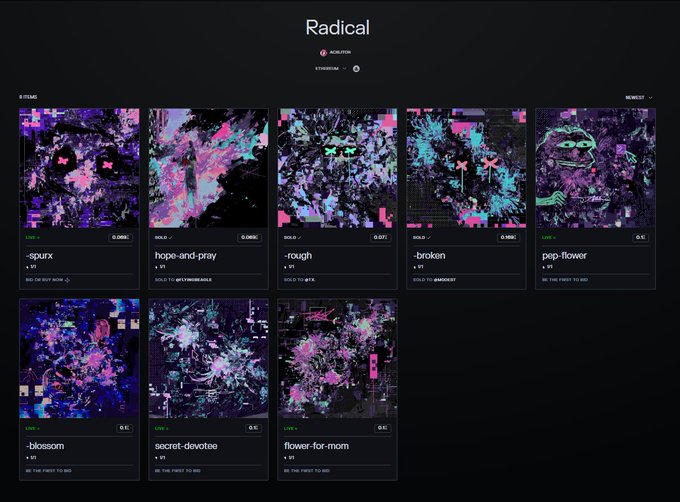The height and width of the screenshot is (502, 680).
Task: Click Bid or Buy Now on -spurx
Action: (x=44, y=280)
